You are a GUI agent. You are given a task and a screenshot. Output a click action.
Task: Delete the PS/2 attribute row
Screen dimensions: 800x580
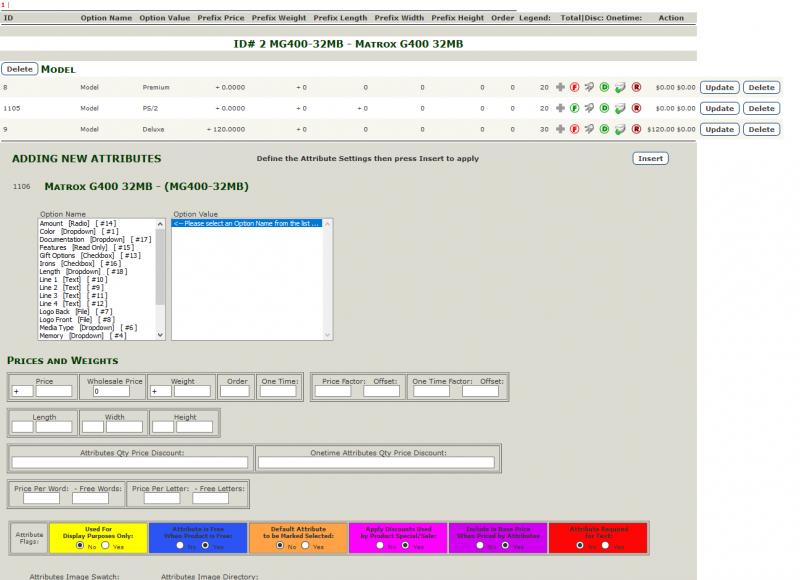(761, 108)
